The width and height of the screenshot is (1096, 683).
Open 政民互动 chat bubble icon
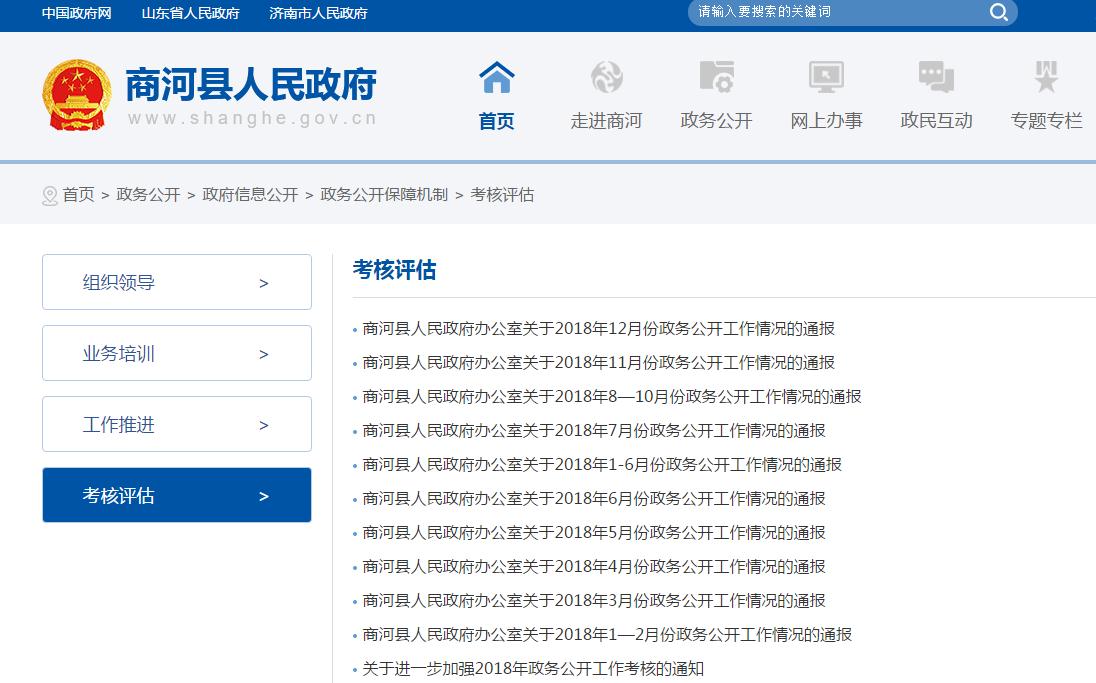coord(936,77)
